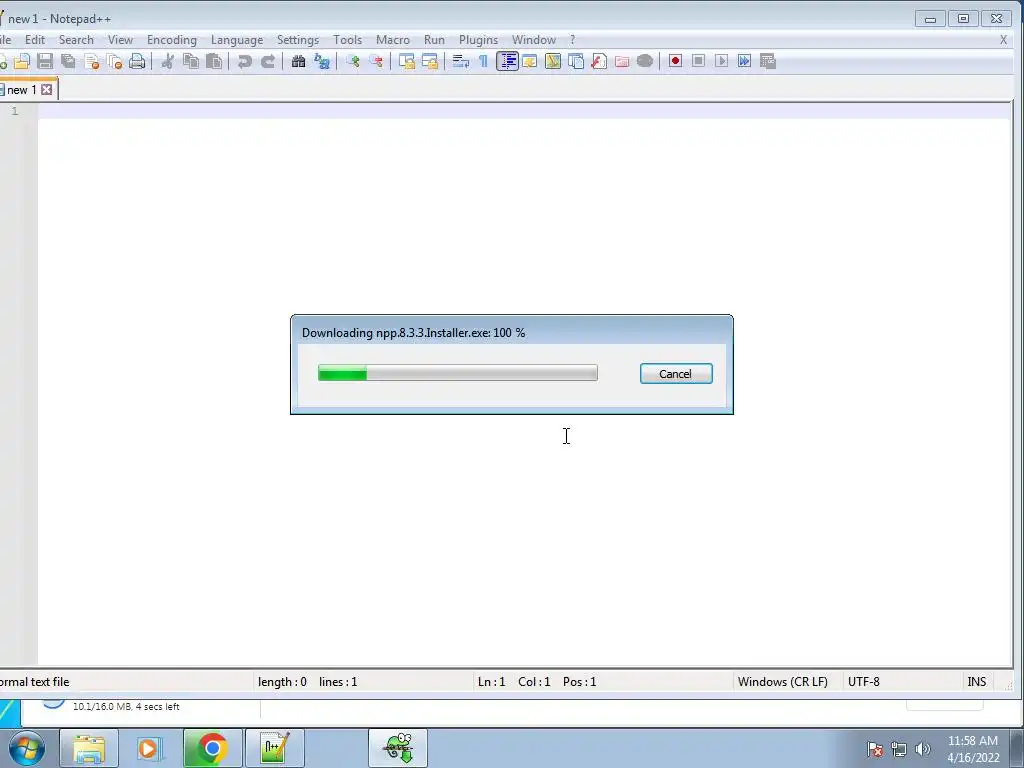This screenshot has height=768, width=1024.
Task: Toggle the Indent Guide icon
Action: pyautogui.click(x=507, y=61)
